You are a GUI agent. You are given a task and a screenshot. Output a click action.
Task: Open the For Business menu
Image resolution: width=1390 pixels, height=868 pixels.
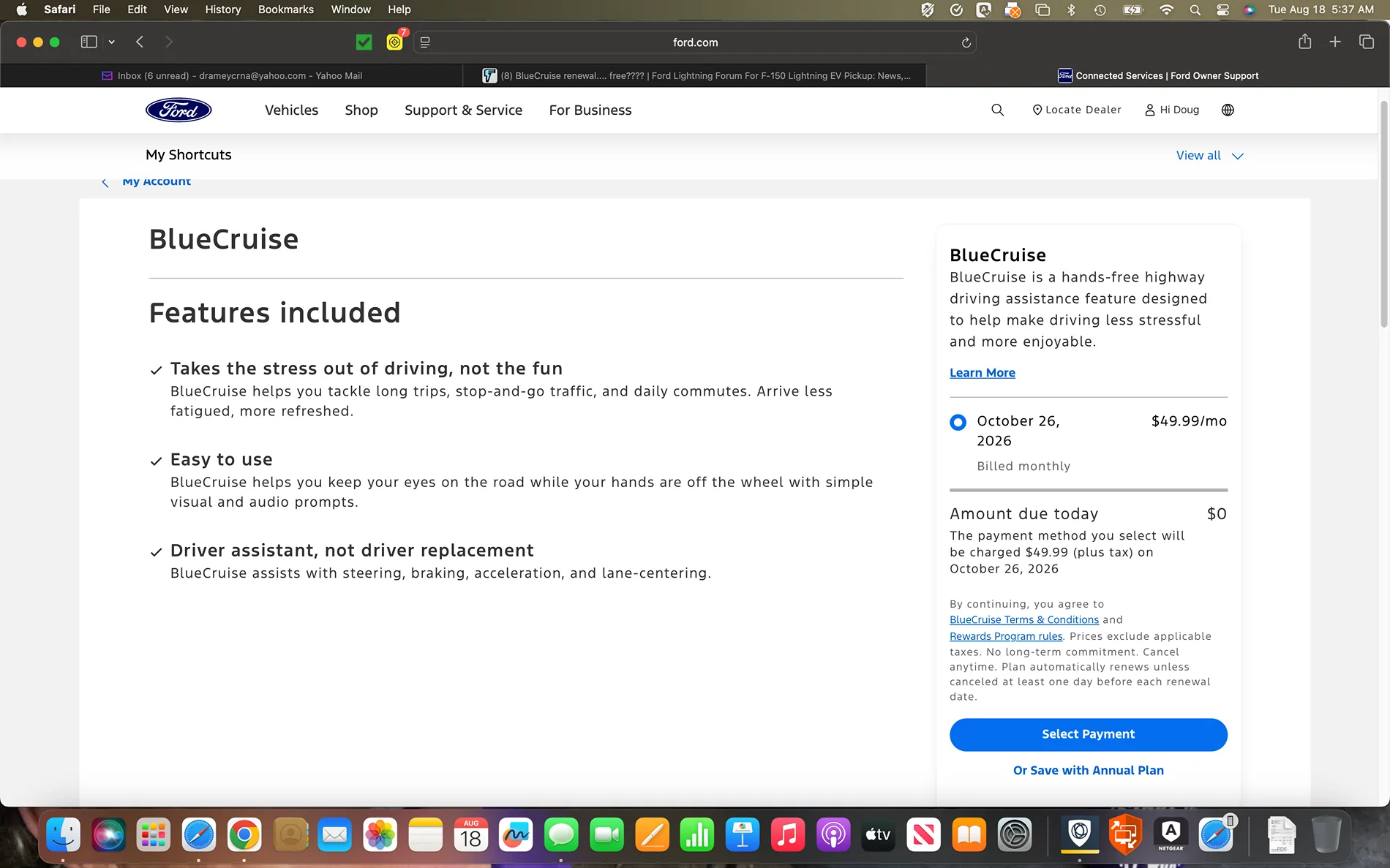[590, 110]
